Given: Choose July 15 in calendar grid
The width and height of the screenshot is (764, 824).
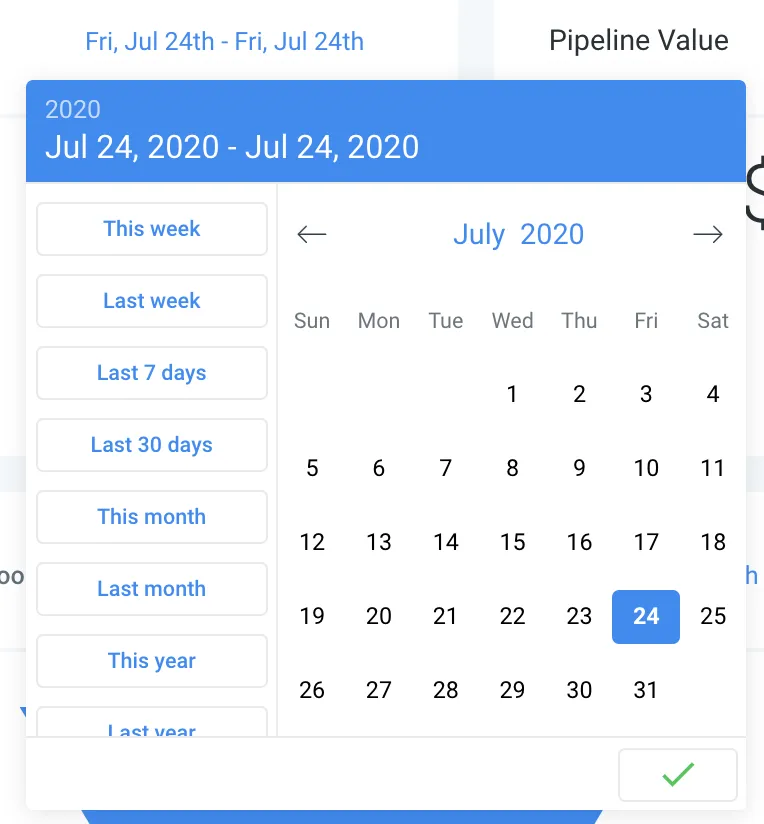Looking at the screenshot, I should [512, 542].
